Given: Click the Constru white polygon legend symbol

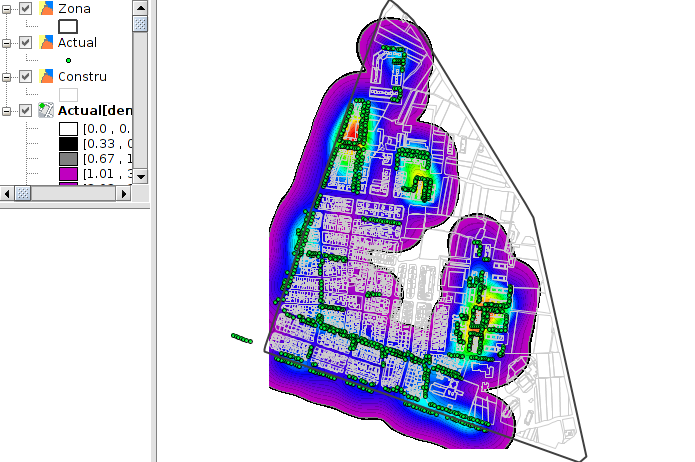Looking at the screenshot, I should pos(68,94).
